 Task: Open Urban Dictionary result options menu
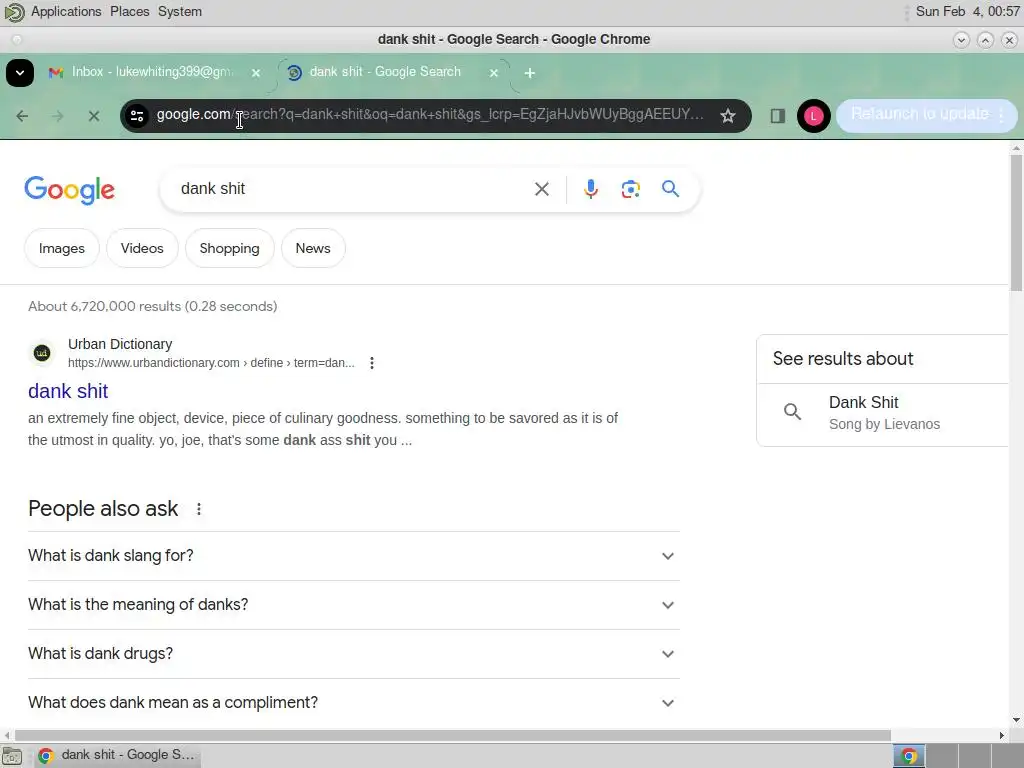(x=372, y=363)
